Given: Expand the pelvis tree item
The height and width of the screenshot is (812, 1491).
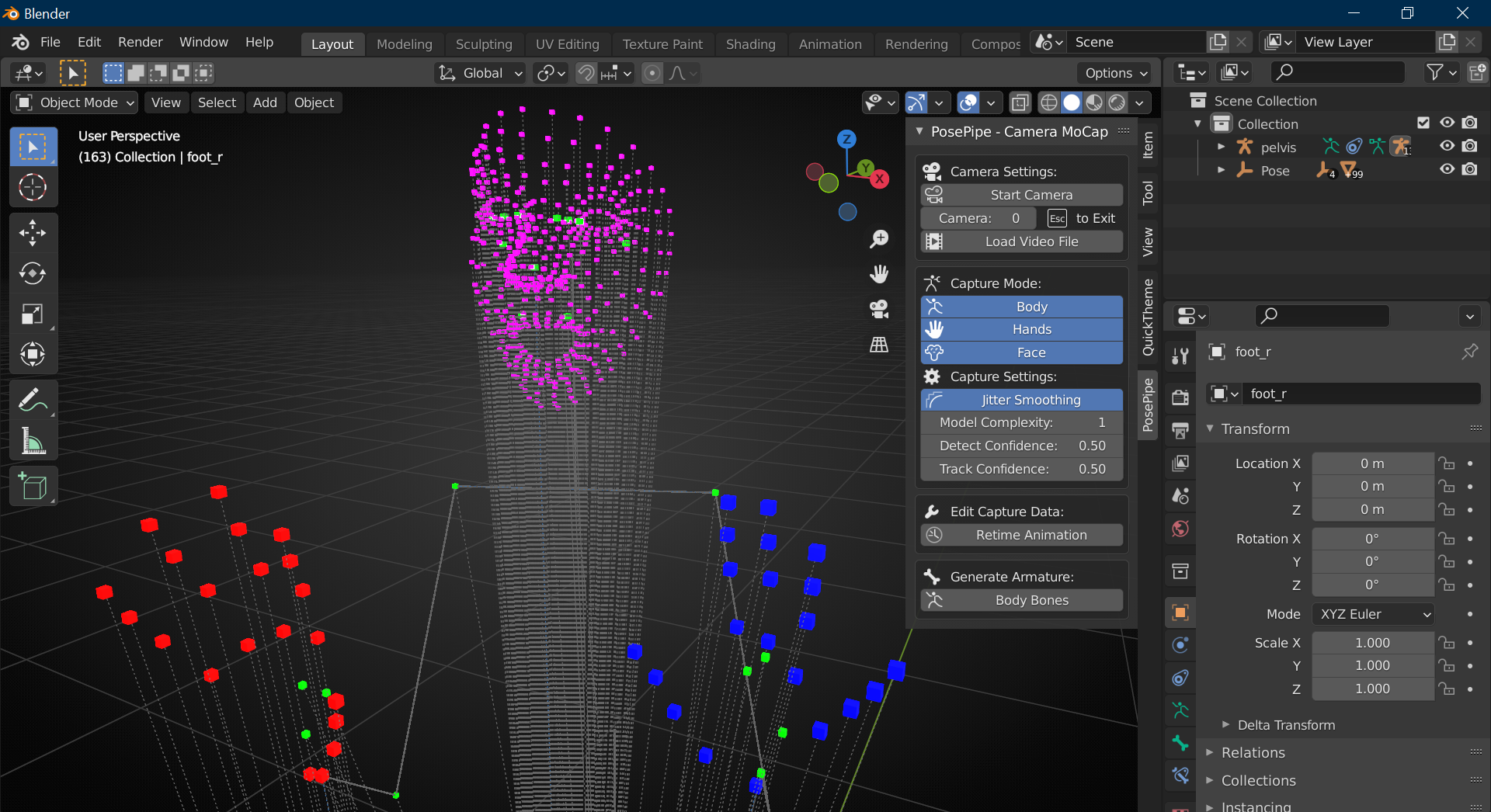Looking at the screenshot, I should tap(1221, 147).
